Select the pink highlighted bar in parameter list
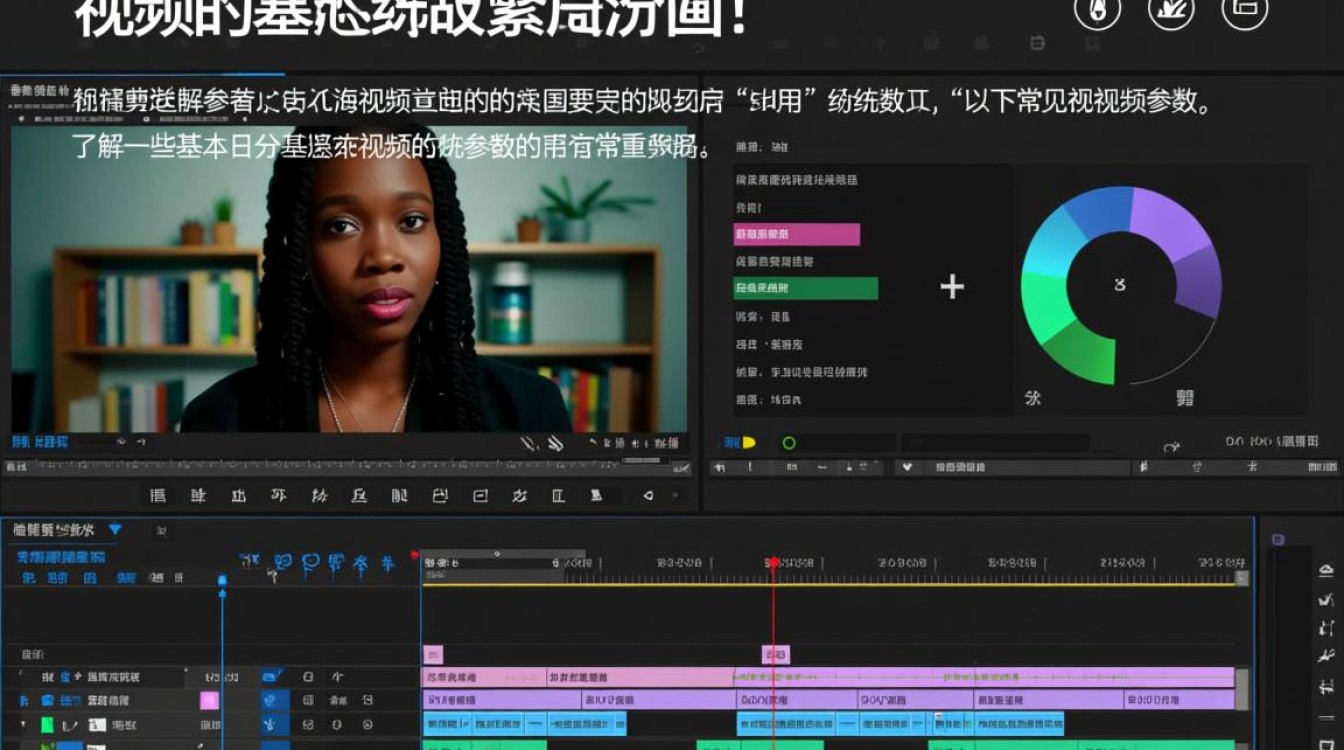 click(797, 234)
